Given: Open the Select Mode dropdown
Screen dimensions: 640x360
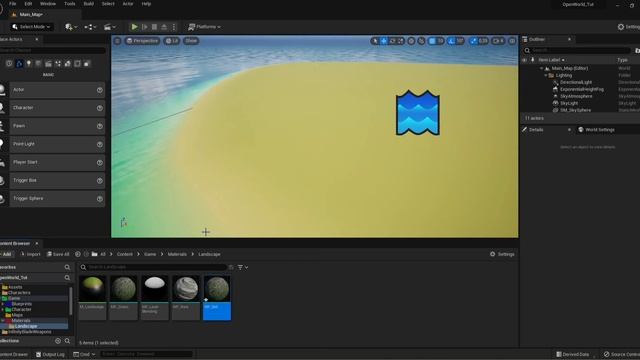Looking at the screenshot, I should [x=31, y=27].
